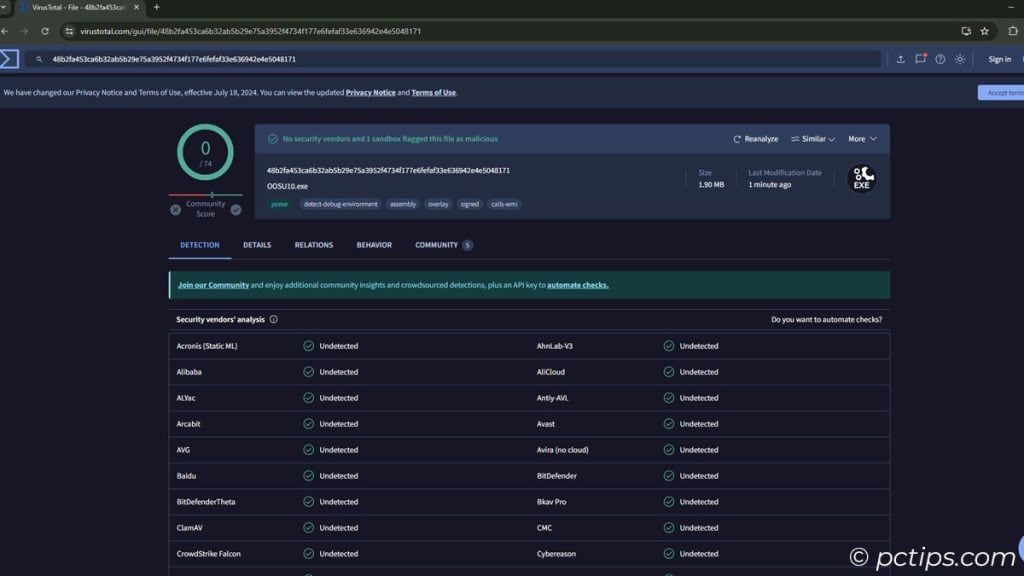This screenshot has width=1024, height=576.
Task: Open the More dropdown menu
Action: pos(862,139)
